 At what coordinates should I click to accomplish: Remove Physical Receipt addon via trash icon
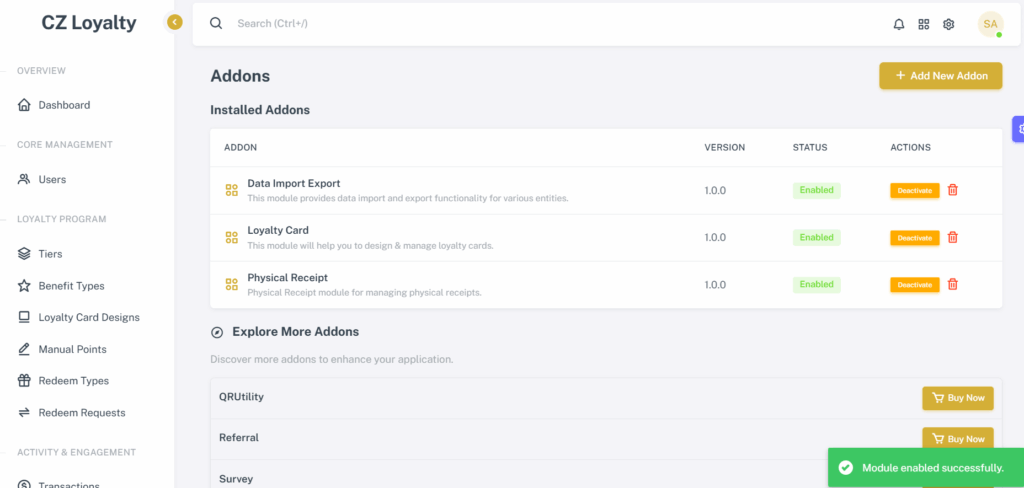pos(953,284)
